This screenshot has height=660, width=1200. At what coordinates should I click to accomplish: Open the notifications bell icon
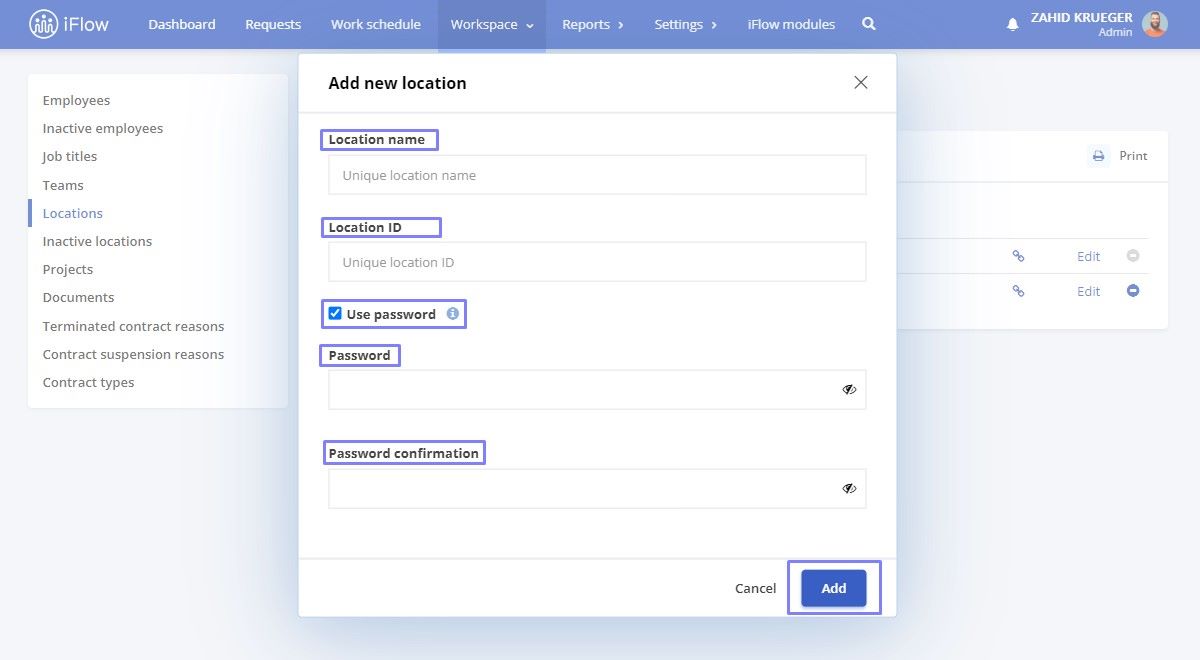click(1013, 24)
